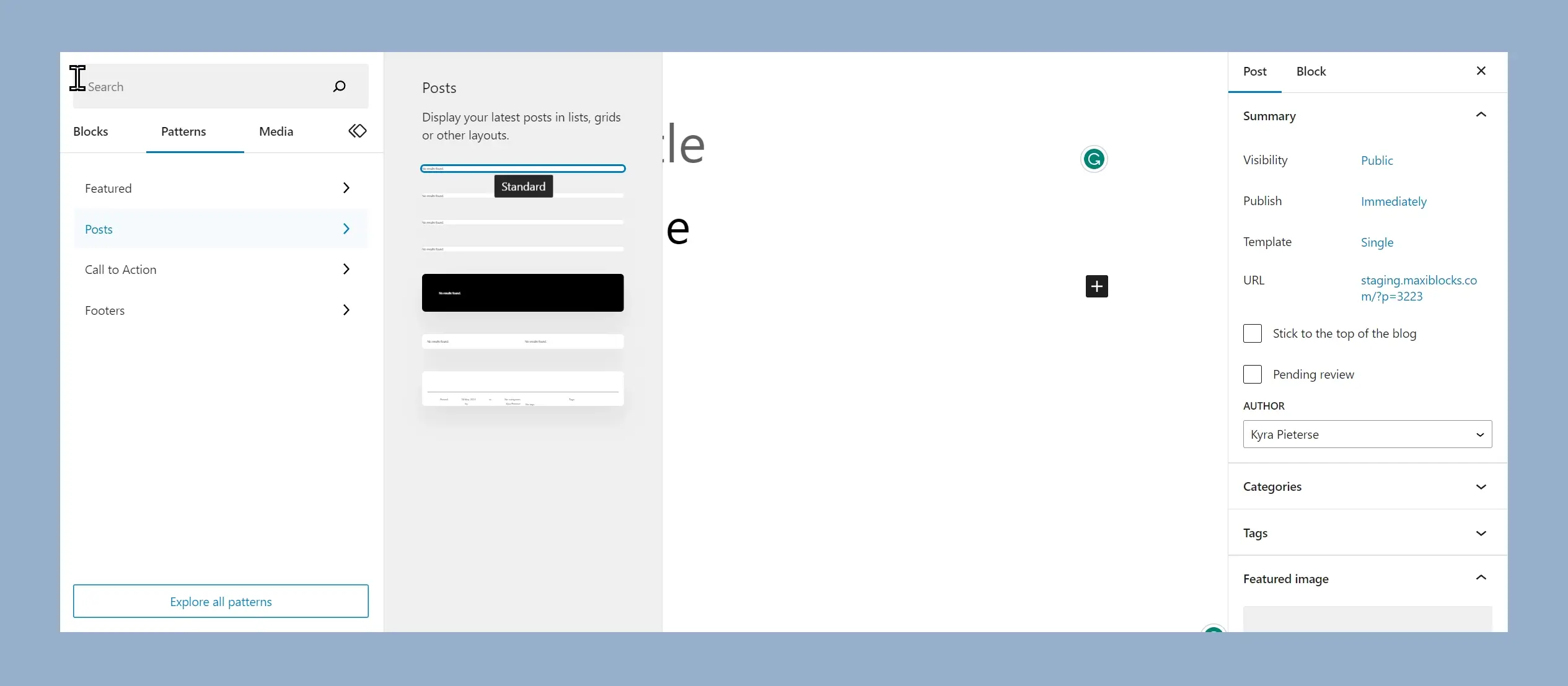1568x686 pixels.
Task: Click the dark header posts pattern thumbnail
Action: tap(522, 292)
